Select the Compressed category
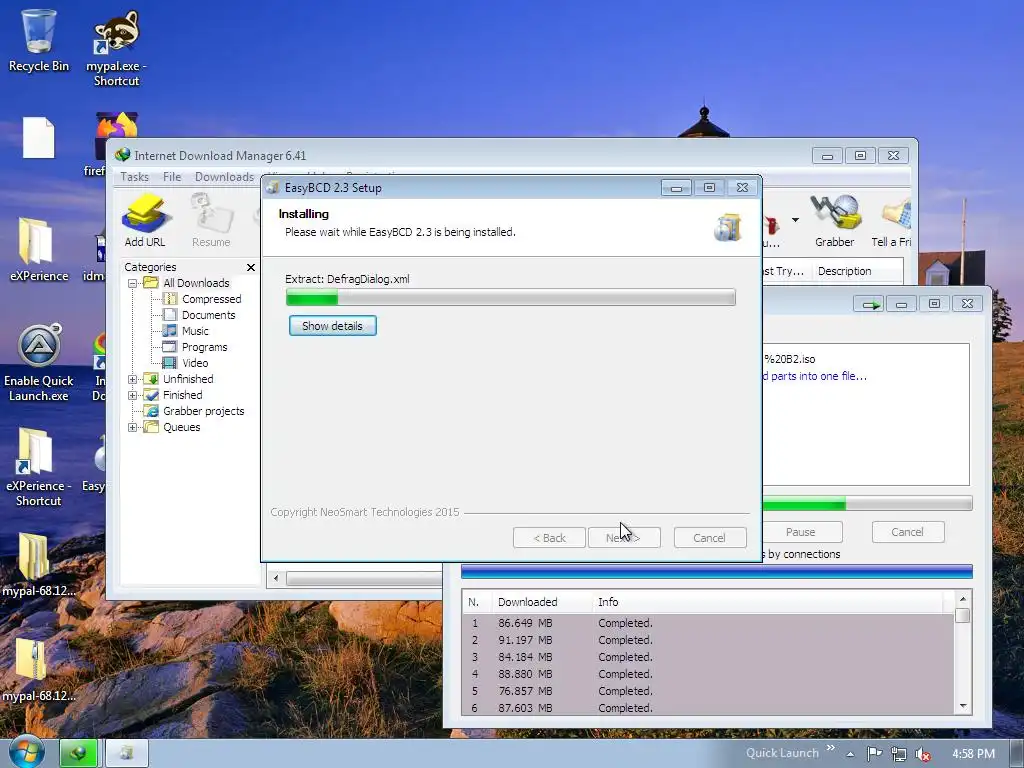This screenshot has height=768, width=1024. 211,299
